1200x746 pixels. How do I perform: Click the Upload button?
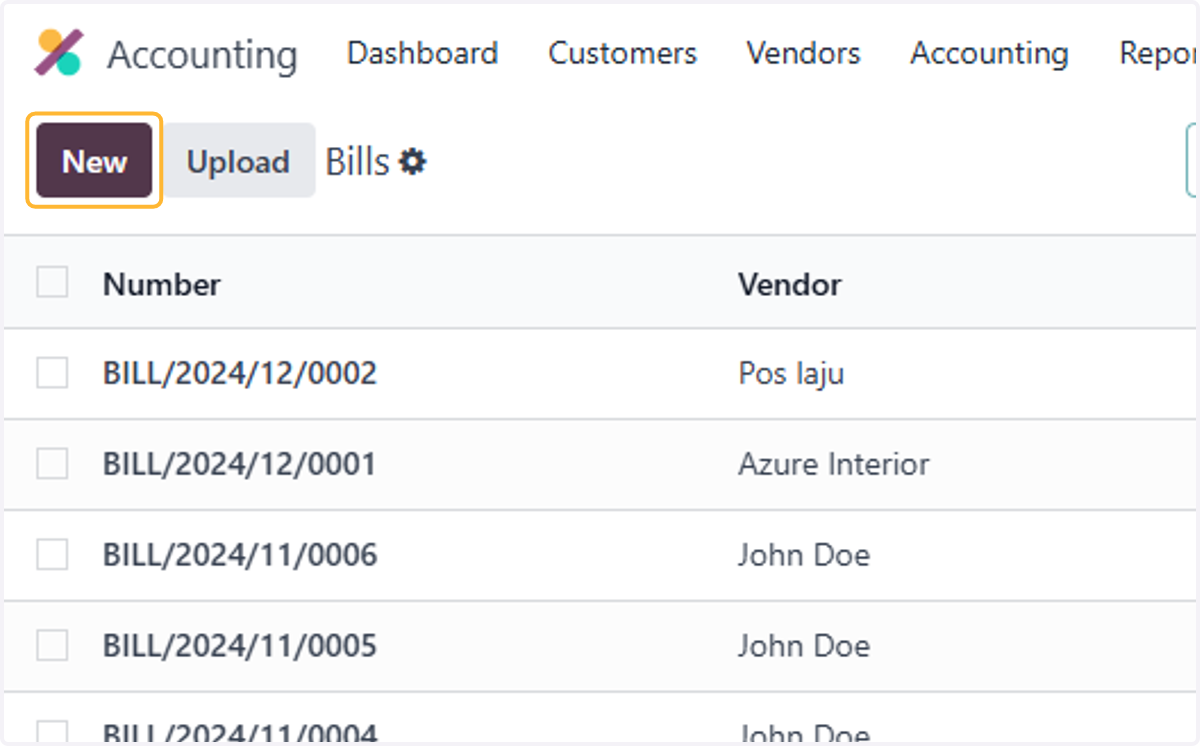238,160
